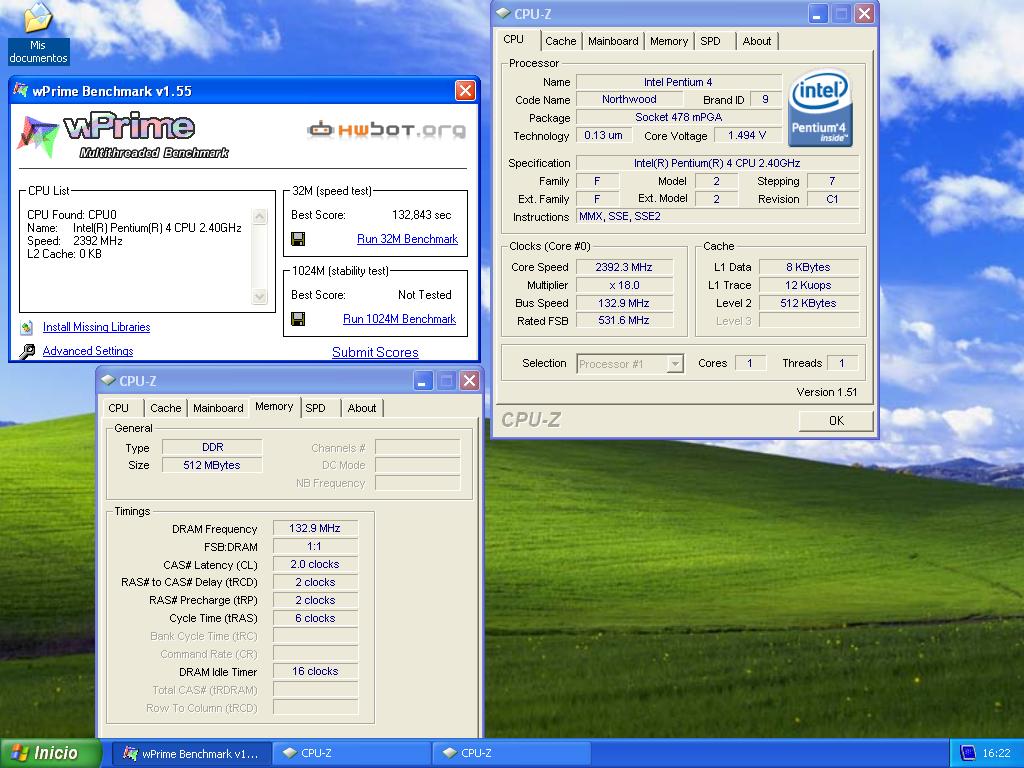
Task: Click DRAM Frequency value 132.9 MHz
Action: [x=315, y=528]
